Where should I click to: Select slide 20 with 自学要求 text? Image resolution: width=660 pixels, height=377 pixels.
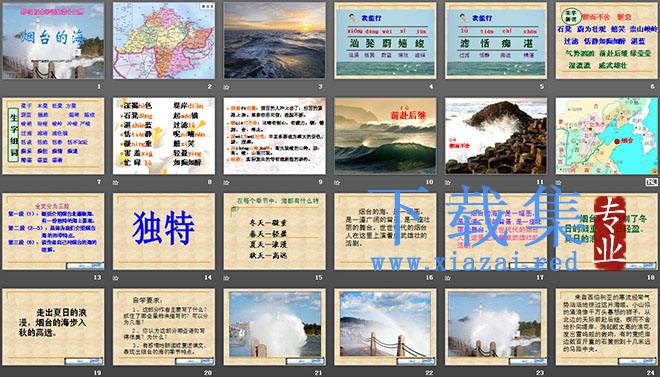click(164, 327)
